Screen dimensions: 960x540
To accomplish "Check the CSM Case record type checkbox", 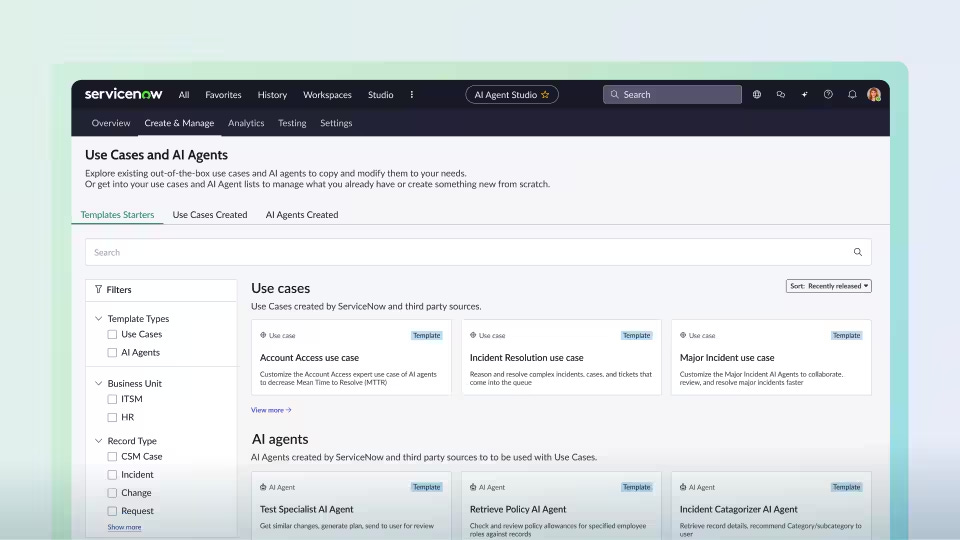I will pos(112,457).
